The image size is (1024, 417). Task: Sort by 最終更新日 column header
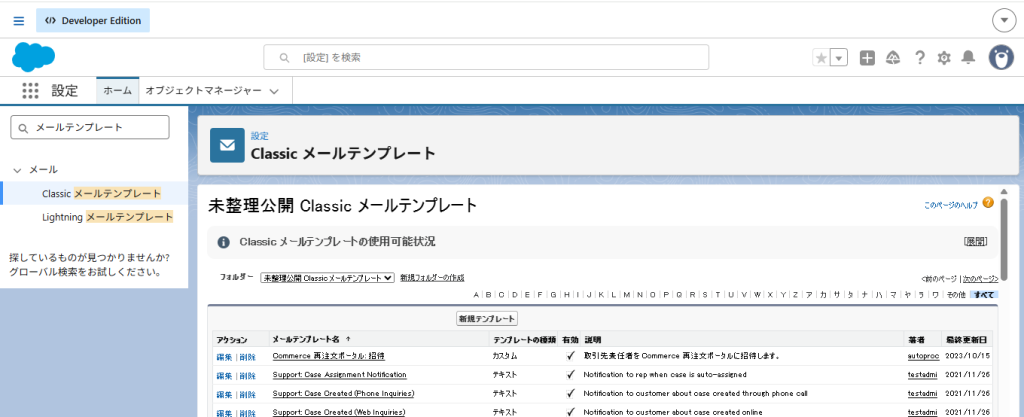tap(968, 340)
